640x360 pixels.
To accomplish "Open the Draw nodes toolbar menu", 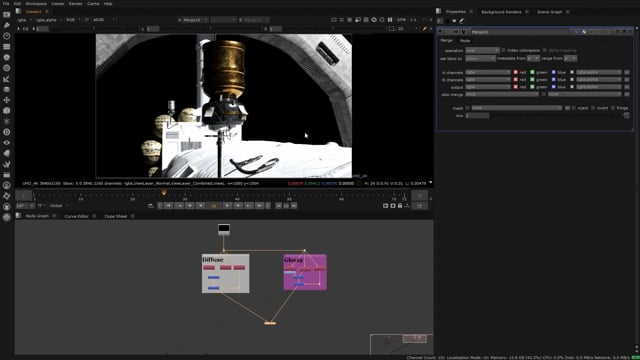I will point(7,25).
